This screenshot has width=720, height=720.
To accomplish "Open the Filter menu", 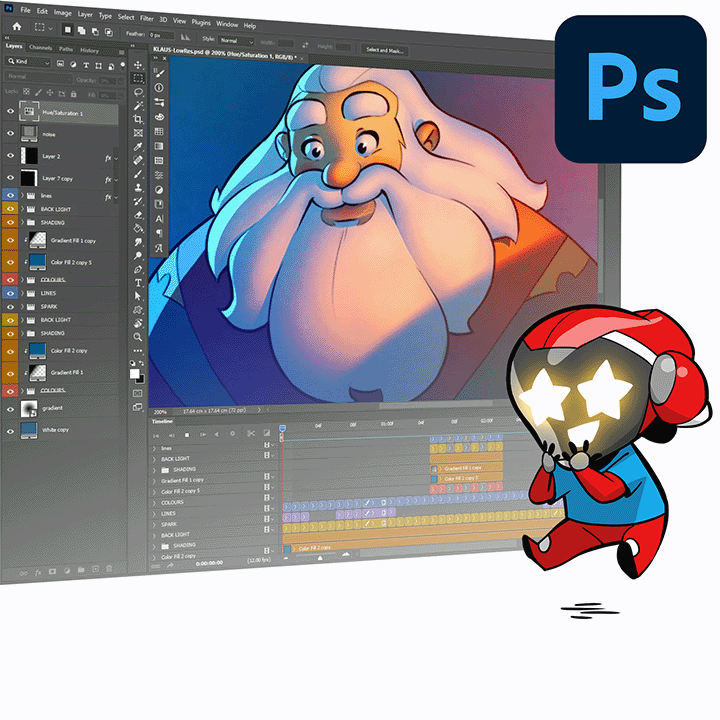I will tap(146, 18).
